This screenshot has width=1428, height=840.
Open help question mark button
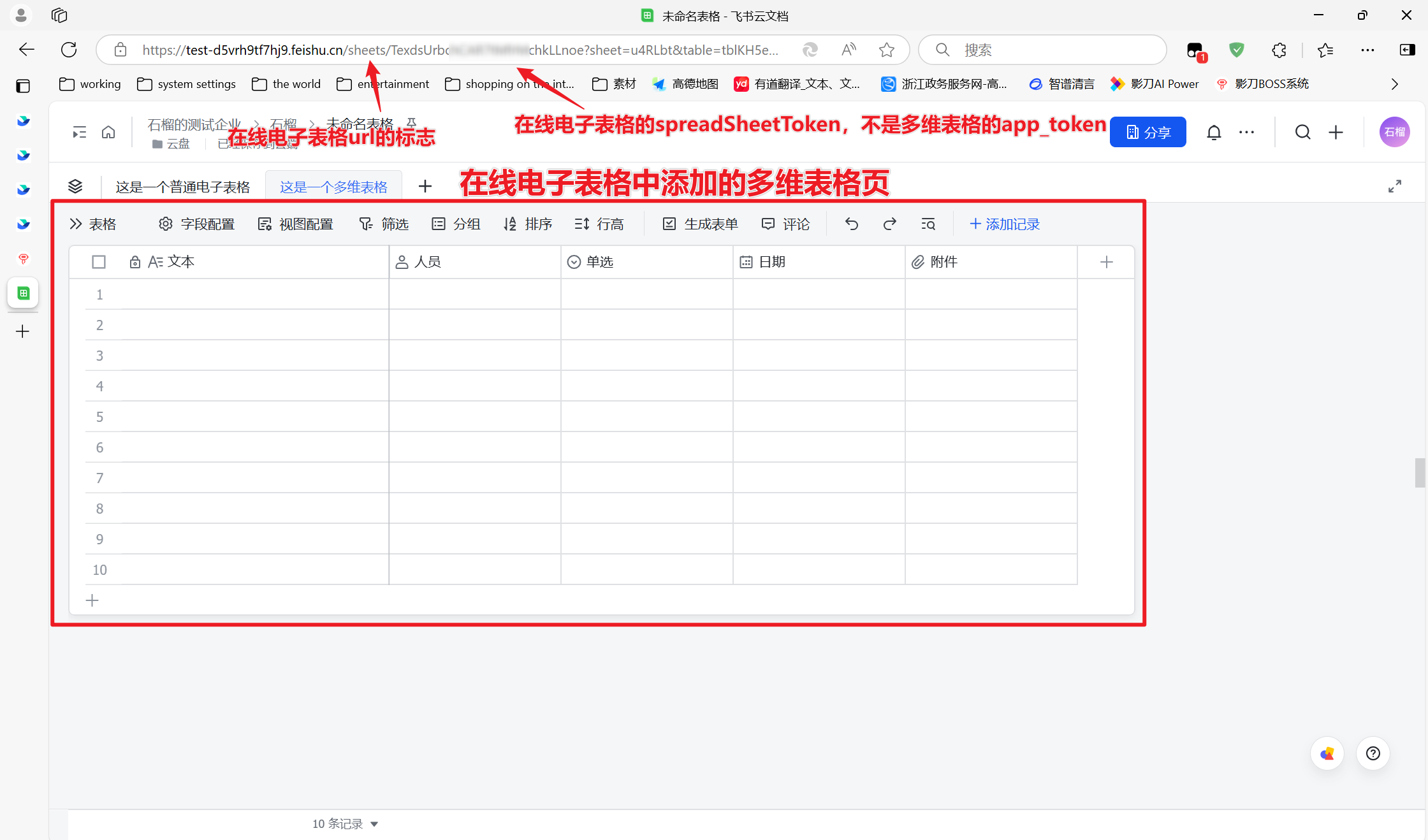coord(1373,753)
